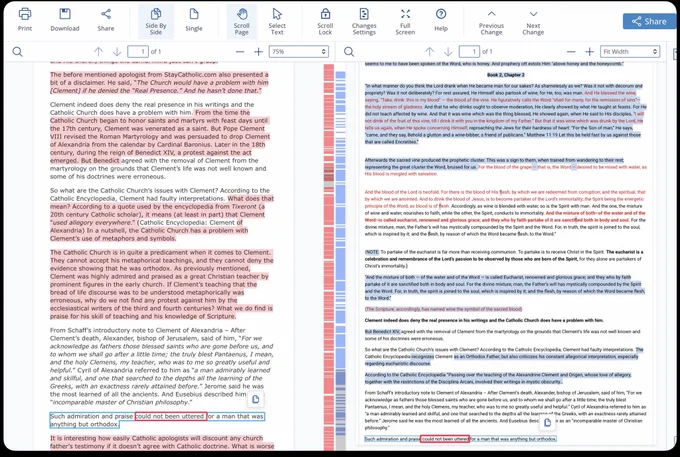Switch to Side By Side view
This screenshot has height=457, width=680.
tap(156, 22)
